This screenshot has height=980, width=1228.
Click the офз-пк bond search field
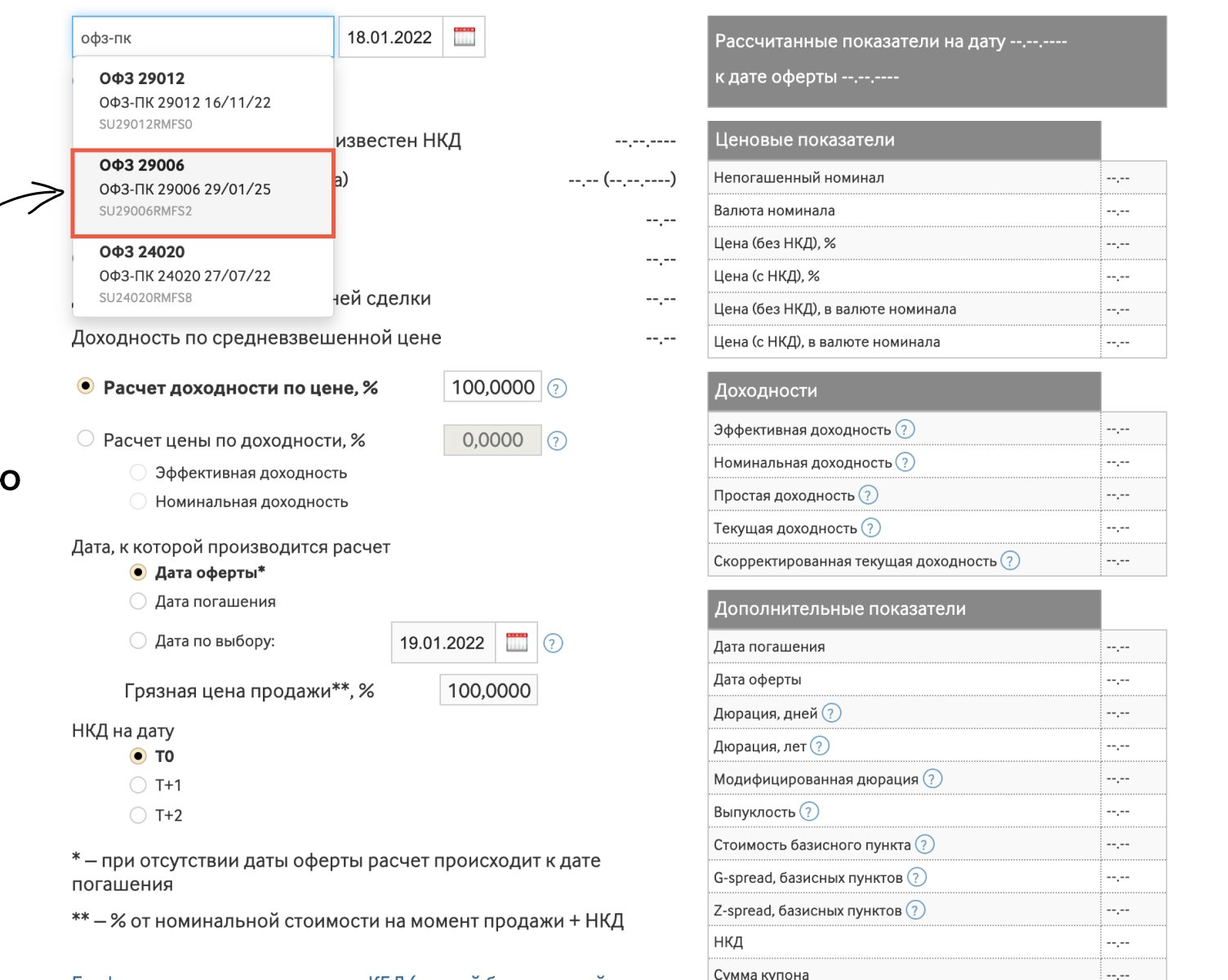pos(203,38)
